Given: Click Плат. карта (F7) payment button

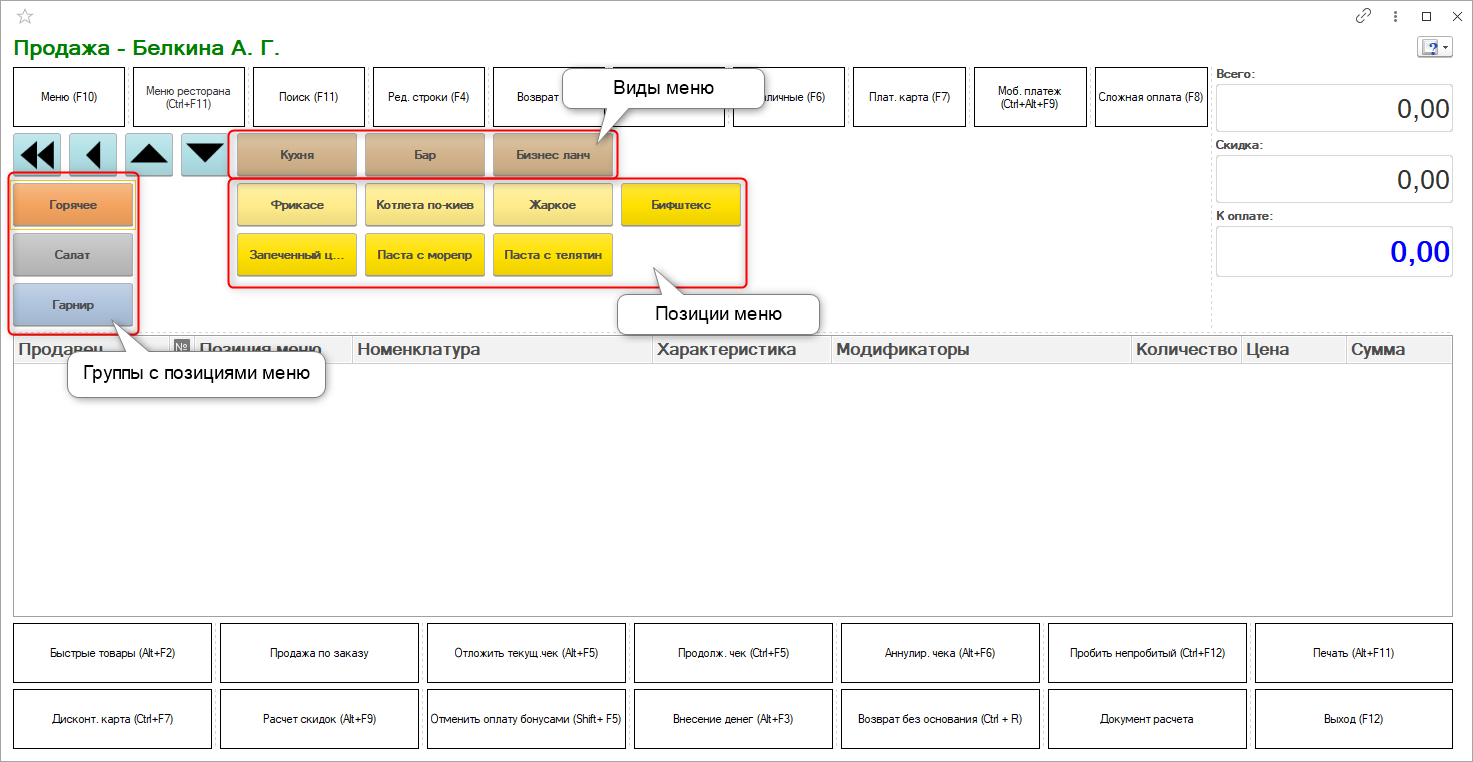Looking at the screenshot, I should click(909, 97).
